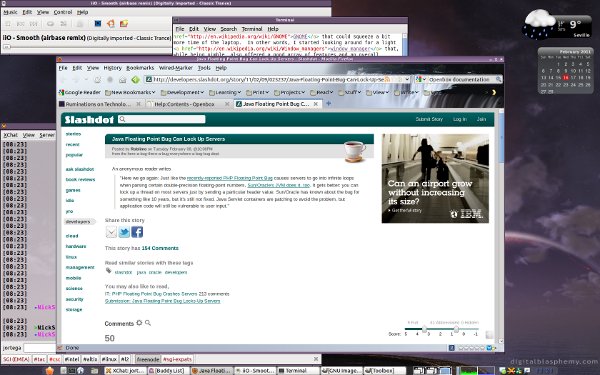The image size is (600, 375).
Task: Share the story on Twitter
Action: click(x=124, y=232)
